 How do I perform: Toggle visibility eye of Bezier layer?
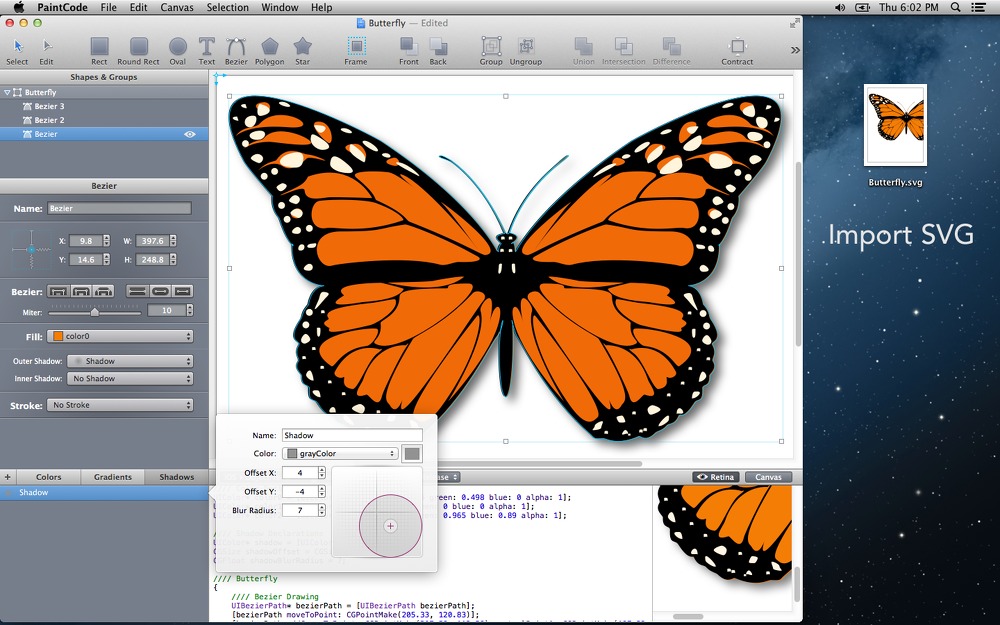click(x=189, y=134)
